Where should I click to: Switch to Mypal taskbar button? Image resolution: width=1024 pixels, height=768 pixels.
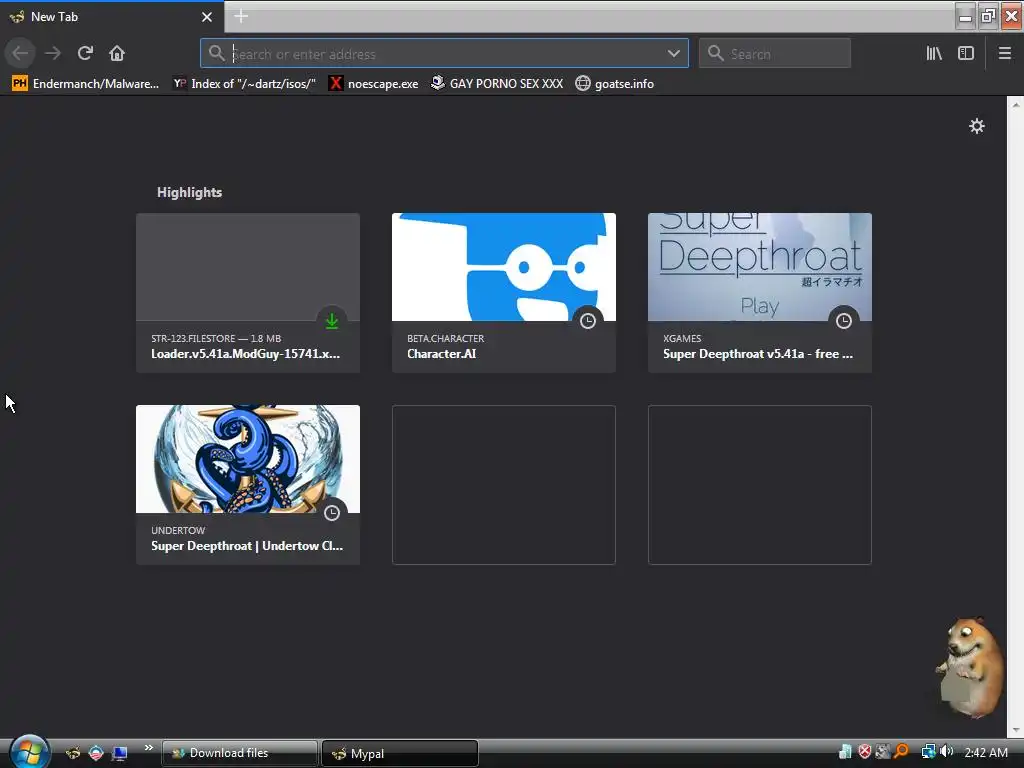(400, 753)
